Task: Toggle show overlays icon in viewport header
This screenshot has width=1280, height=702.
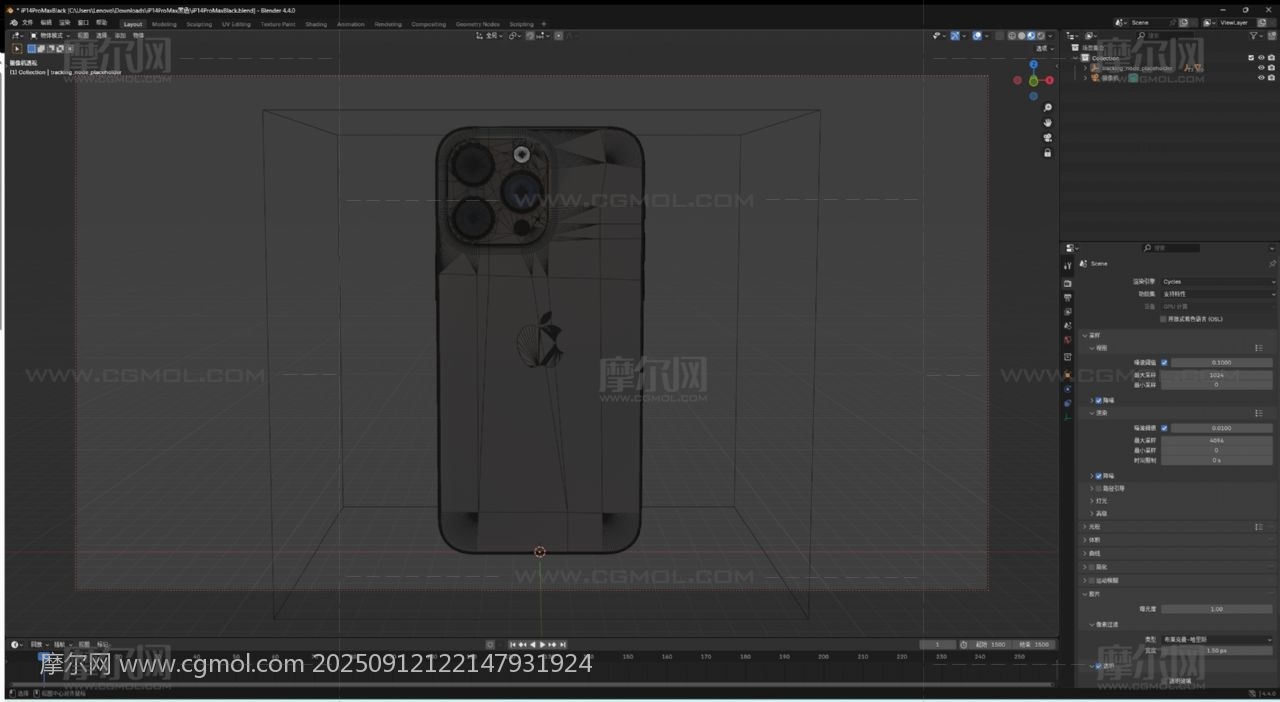Action: click(x=977, y=36)
